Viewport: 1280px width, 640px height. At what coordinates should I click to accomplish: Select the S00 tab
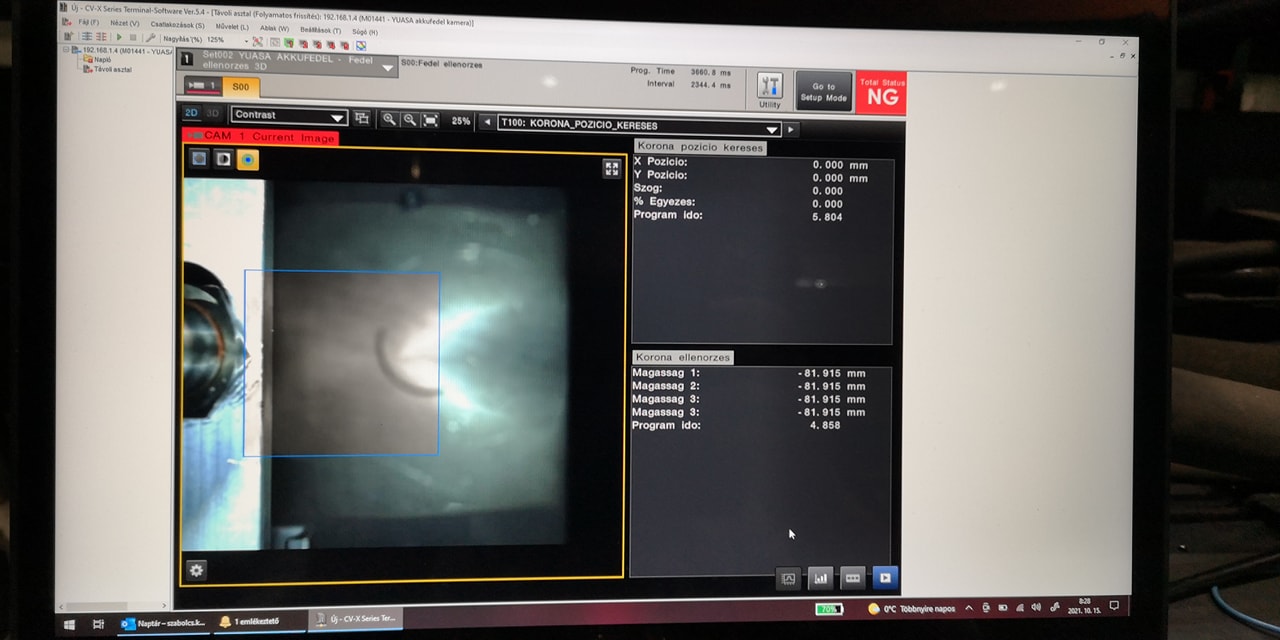tap(241, 87)
